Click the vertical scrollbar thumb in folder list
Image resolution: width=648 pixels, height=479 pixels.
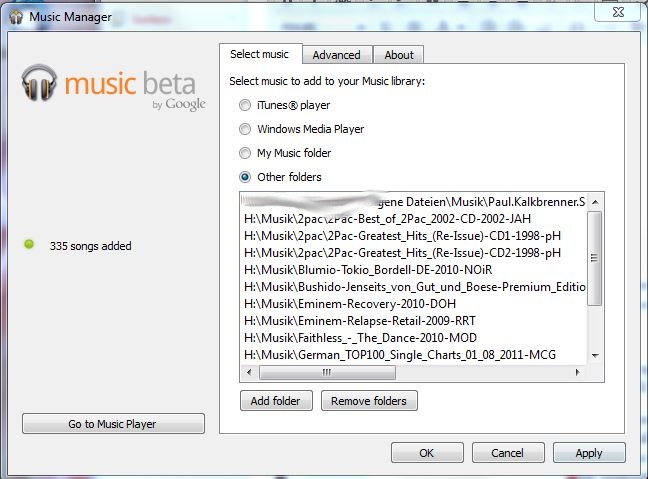coord(594,258)
